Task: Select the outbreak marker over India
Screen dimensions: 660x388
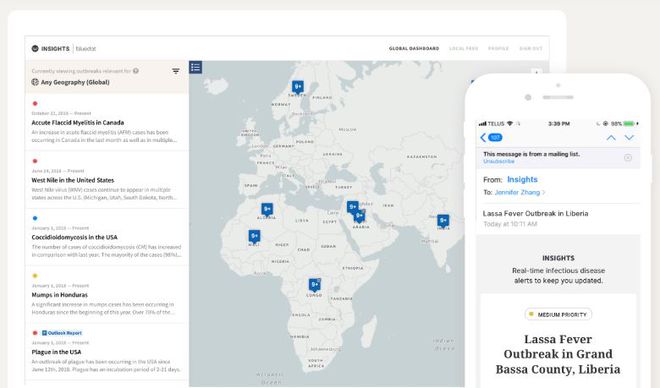Action: tap(443, 221)
